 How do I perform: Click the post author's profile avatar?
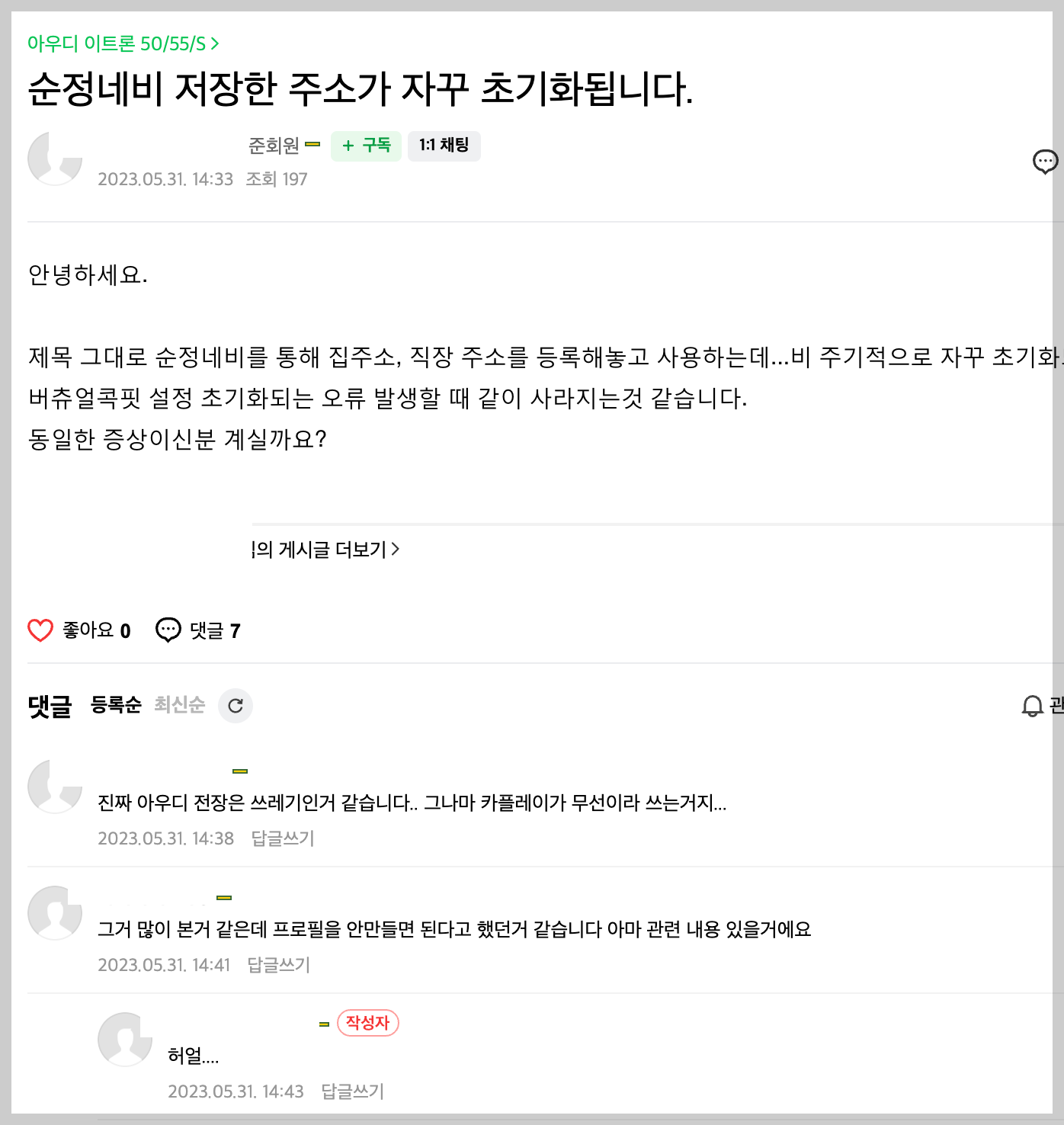pos(55,159)
